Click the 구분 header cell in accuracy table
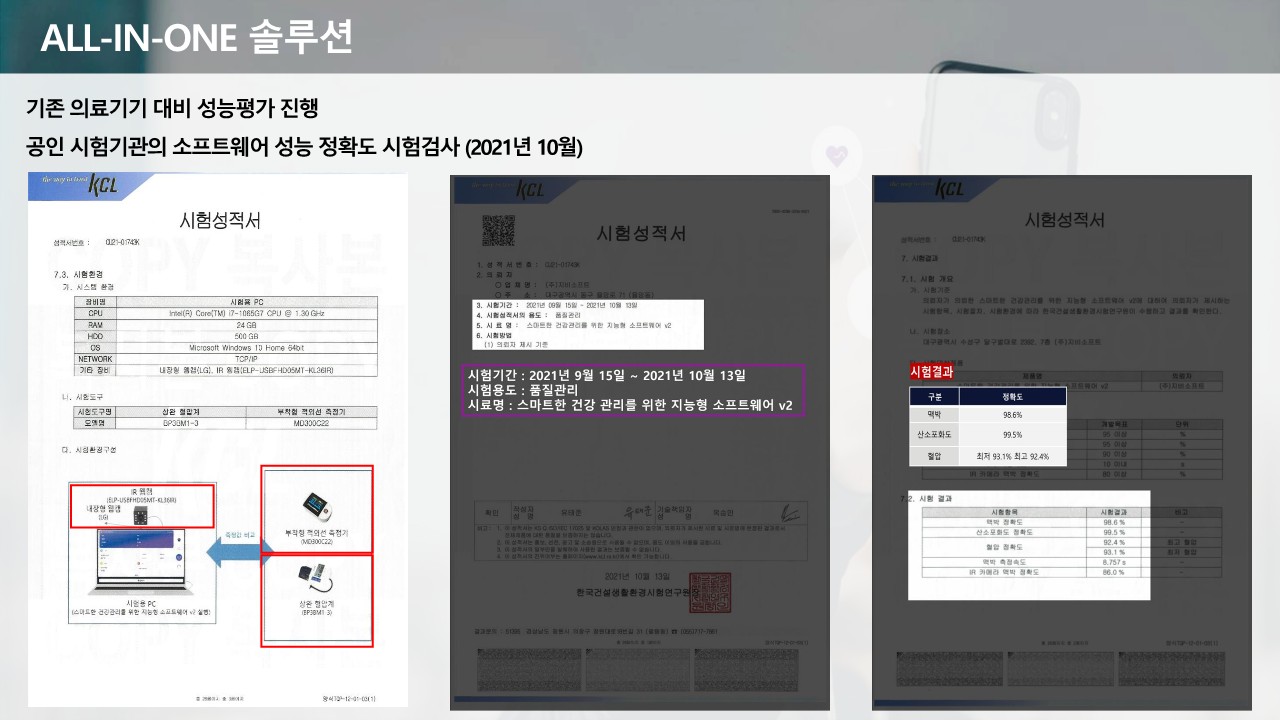Viewport: 1280px width, 720px height. pos(935,397)
